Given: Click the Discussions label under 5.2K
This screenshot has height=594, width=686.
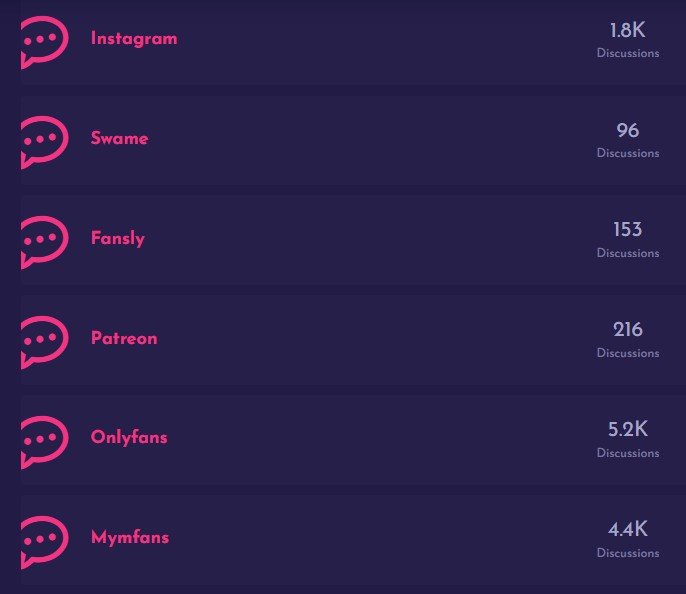Looking at the screenshot, I should [x=628, y=453].
